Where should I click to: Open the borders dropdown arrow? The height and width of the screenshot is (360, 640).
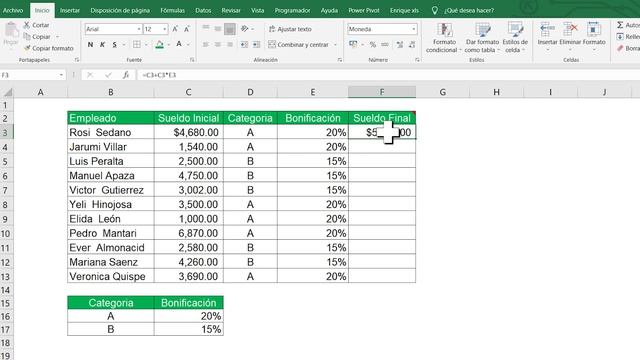146,44
